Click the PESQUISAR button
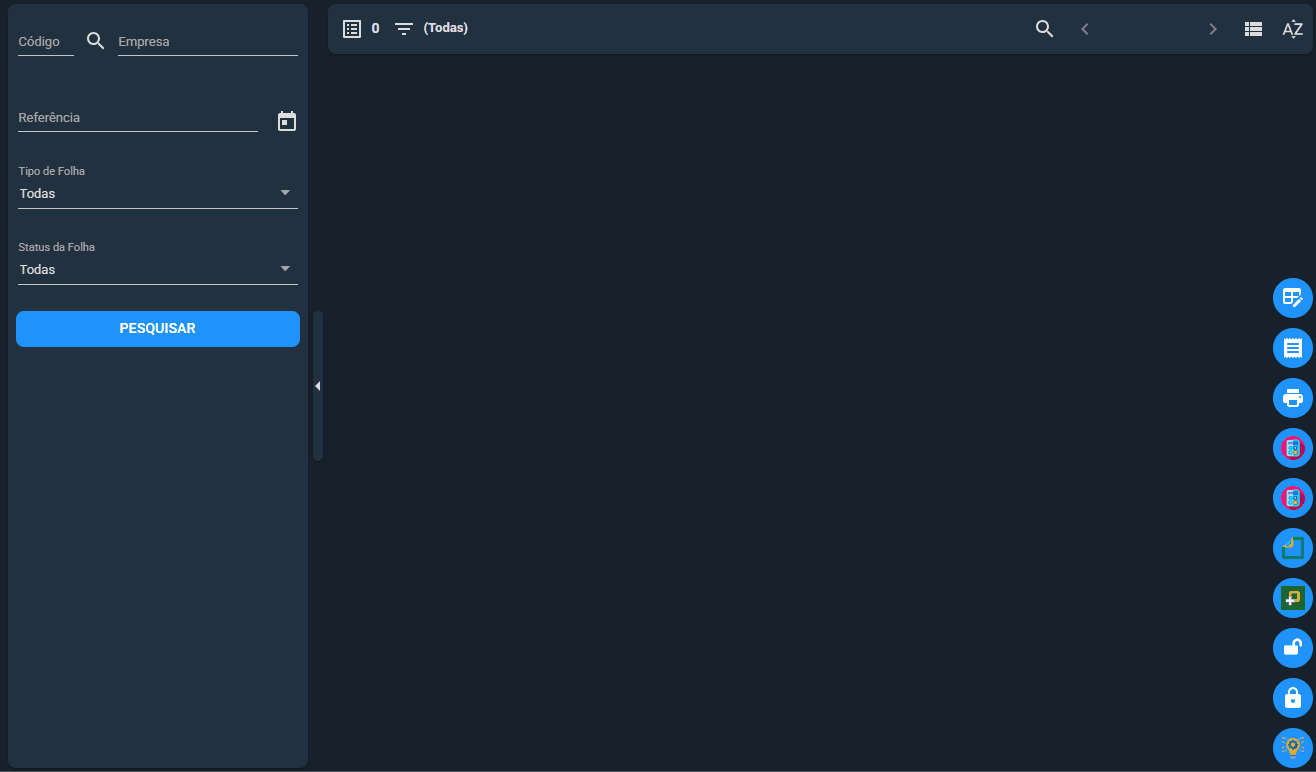This screenshot has height=772, width=1316. coord(158,329)
